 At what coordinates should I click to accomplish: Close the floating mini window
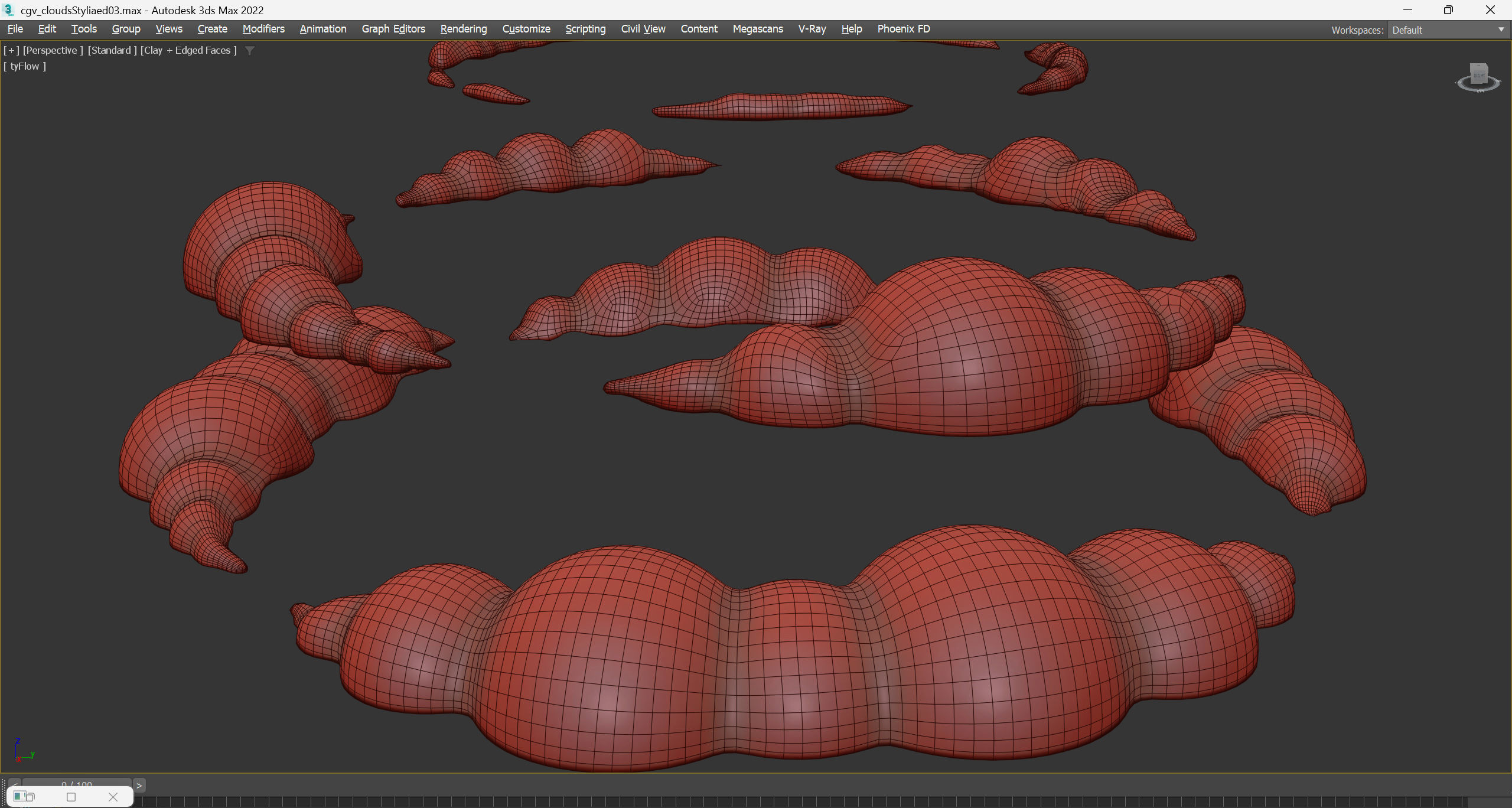coord(113,797)
